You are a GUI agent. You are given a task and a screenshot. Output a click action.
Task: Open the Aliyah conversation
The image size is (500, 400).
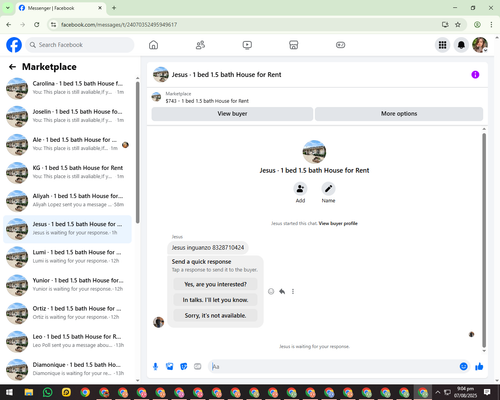click(x=67, y=201)
